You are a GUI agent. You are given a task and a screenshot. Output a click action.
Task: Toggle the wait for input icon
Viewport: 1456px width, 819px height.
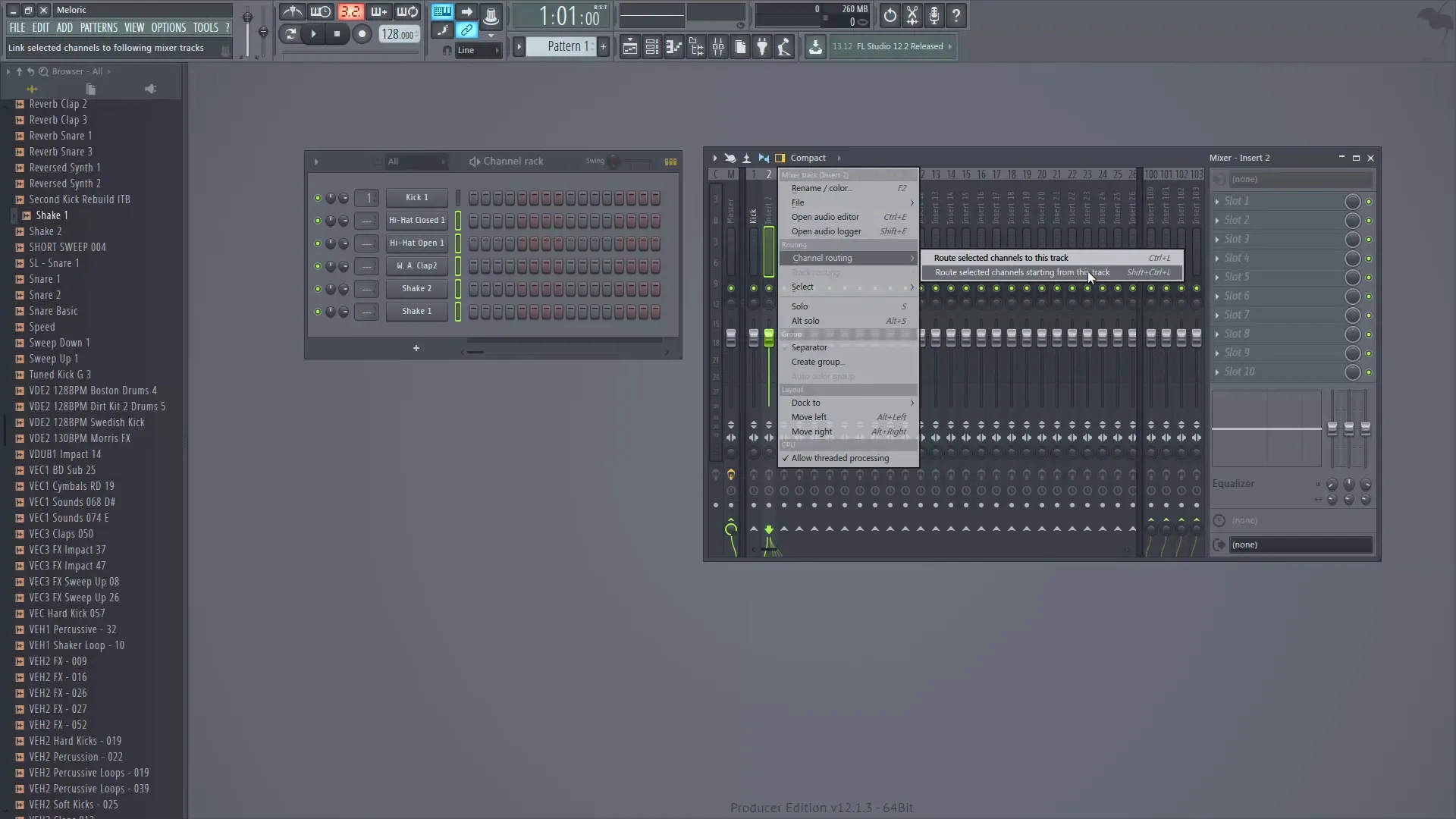pos(321,12)
